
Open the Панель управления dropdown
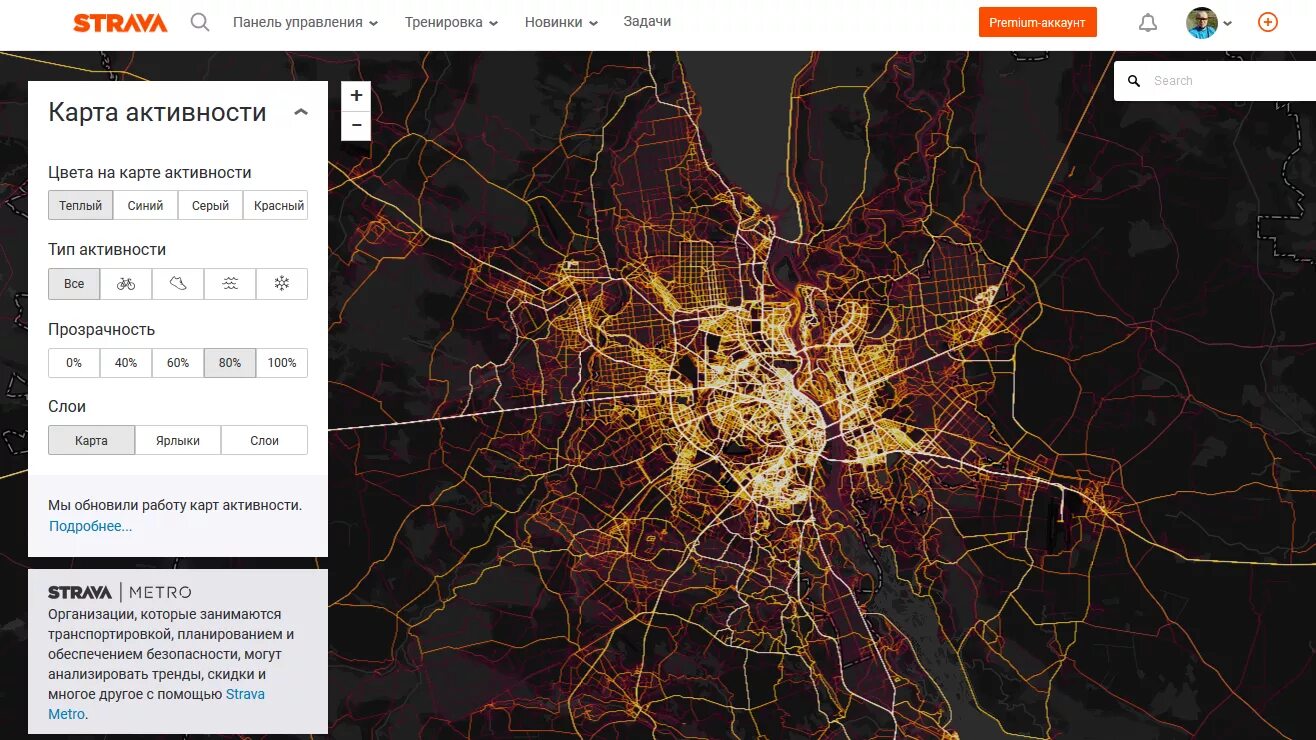305,22
